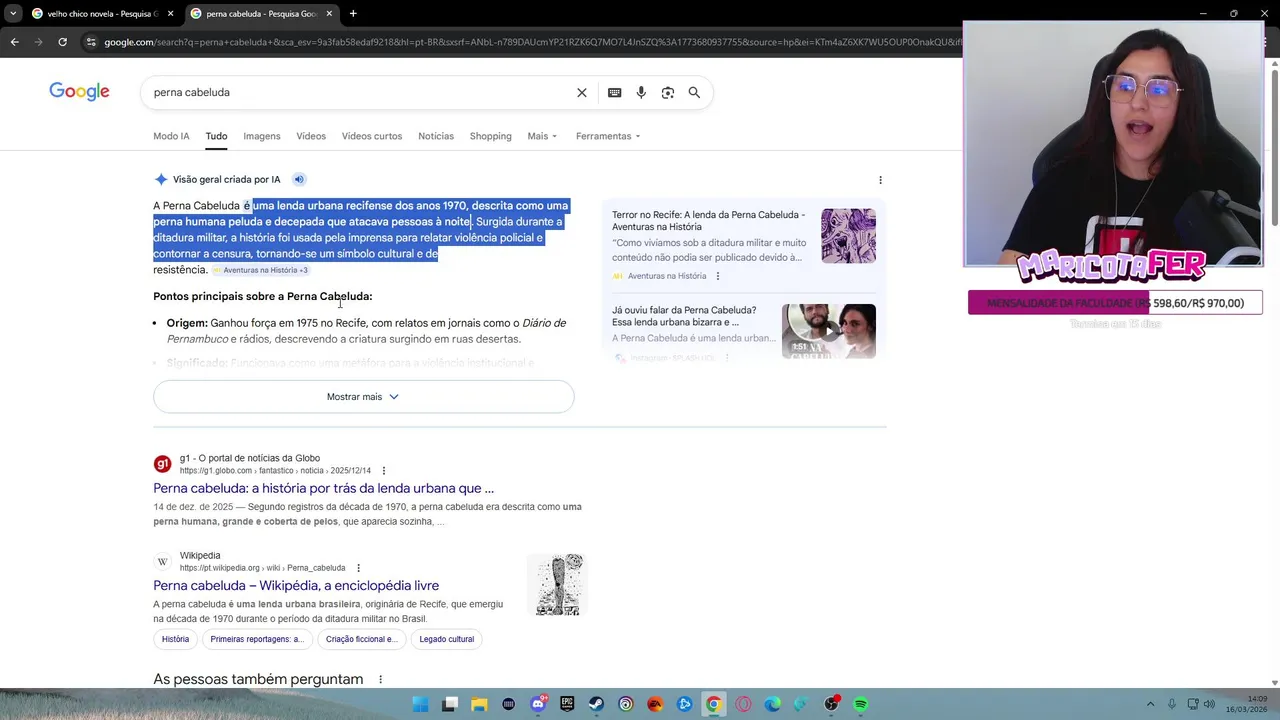Click the História sitelink chip
Image resolution: width=1280 pixels, height=720 pixels.
175,639
